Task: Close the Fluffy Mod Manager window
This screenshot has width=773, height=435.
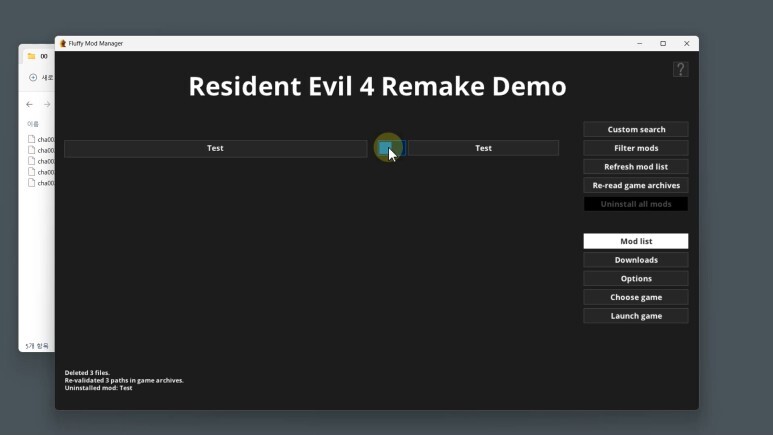Action: point(687,43)
